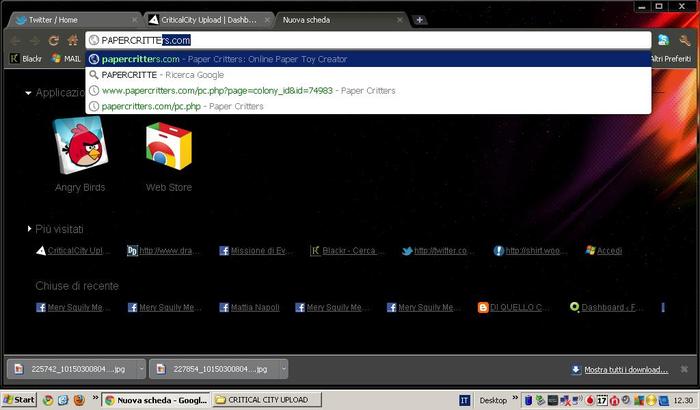Switch to the CriticalCity Upload tab
Viewport: 700px width, 410px height.
(x=208, y=20)
